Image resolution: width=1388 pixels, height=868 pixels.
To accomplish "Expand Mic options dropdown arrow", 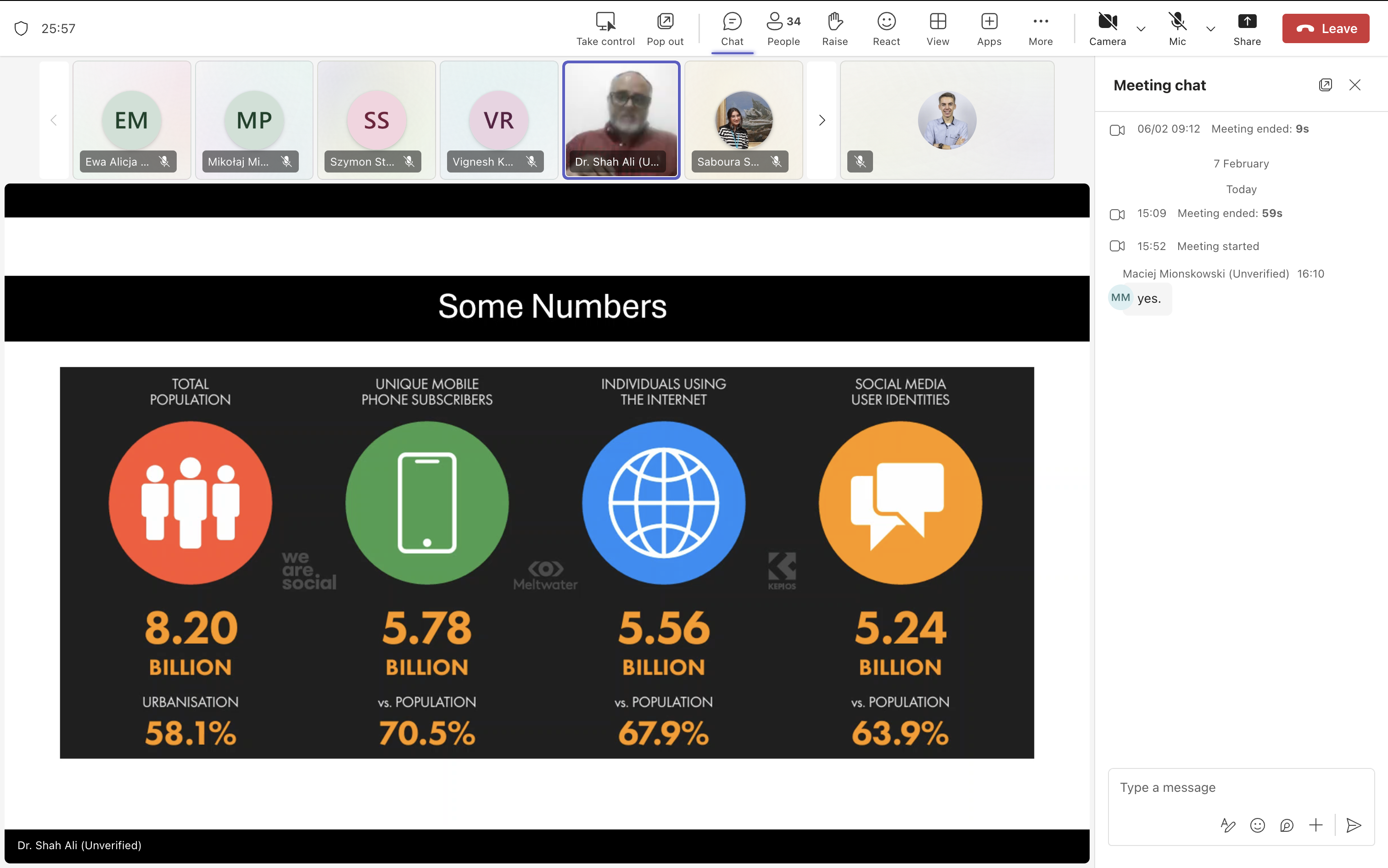I will pos(1210,29).
